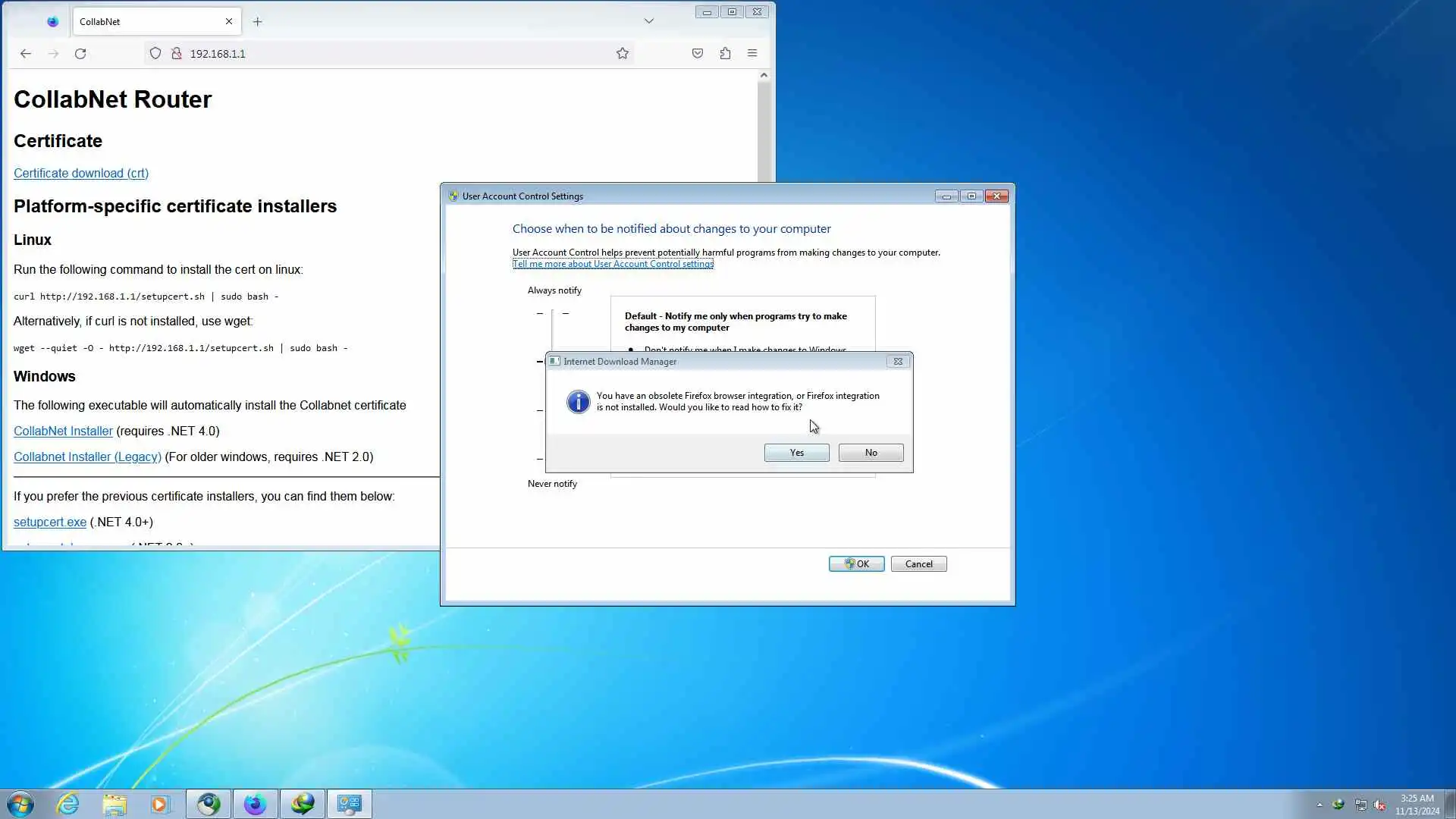
Task: Click the Save to Pocket icon
Action: coord(697,53)
